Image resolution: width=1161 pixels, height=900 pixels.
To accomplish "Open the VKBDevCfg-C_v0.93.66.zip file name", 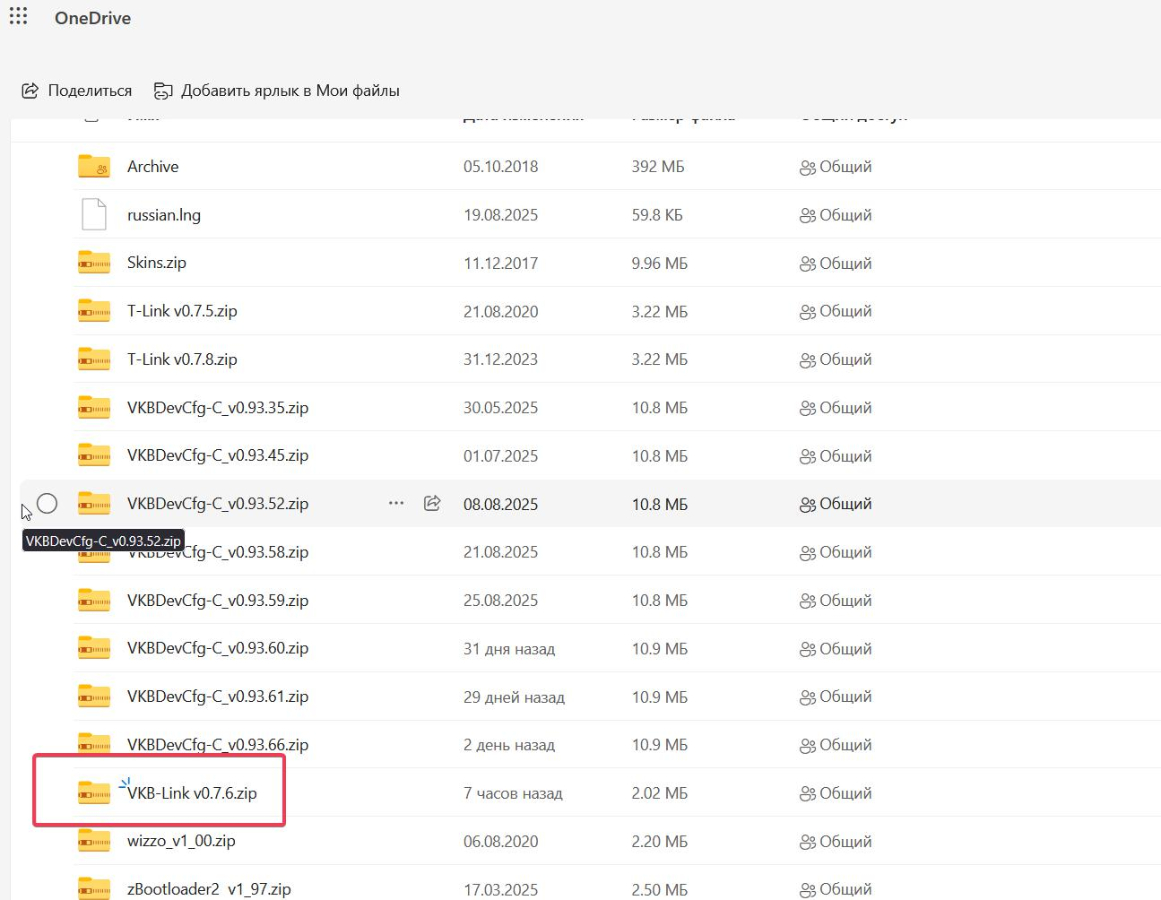I will 217,745.
